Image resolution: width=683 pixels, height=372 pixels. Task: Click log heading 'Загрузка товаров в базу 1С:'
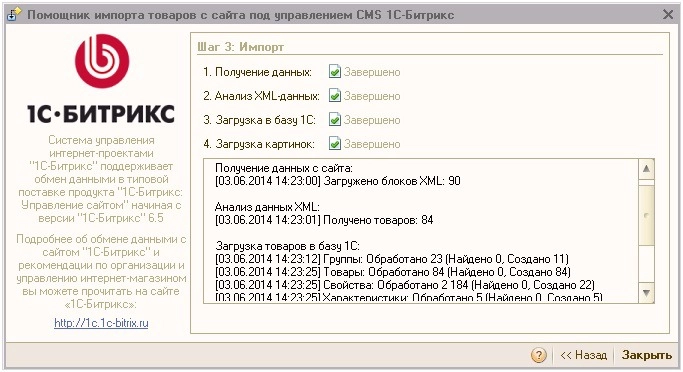pyautogui.click(x=287, y=246)
